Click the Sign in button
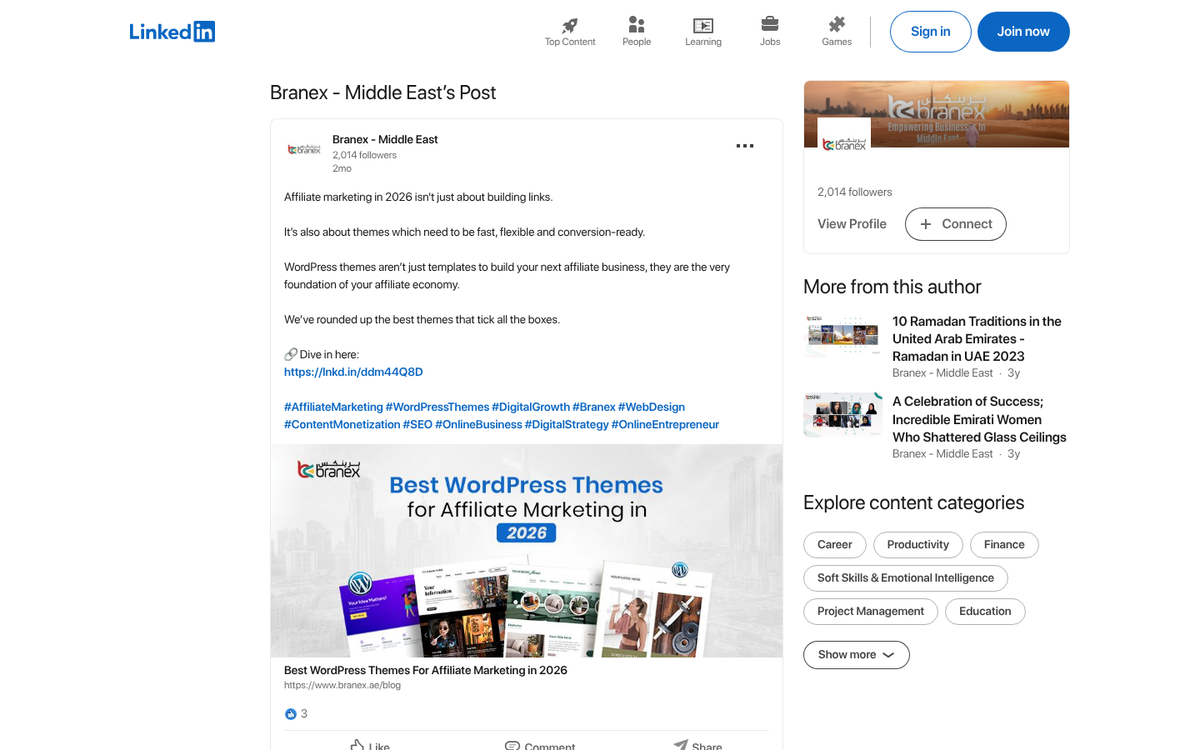The width and height of the screenshot is (1200, 750). [930, 31]
